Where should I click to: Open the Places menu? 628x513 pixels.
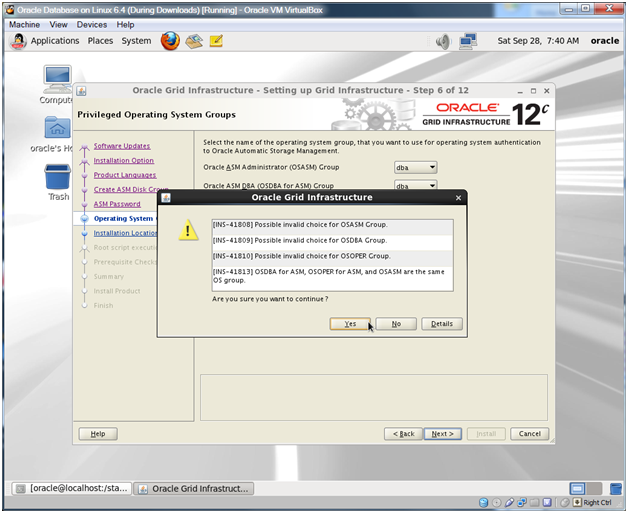pyautogui.click(x=100, y=41)
